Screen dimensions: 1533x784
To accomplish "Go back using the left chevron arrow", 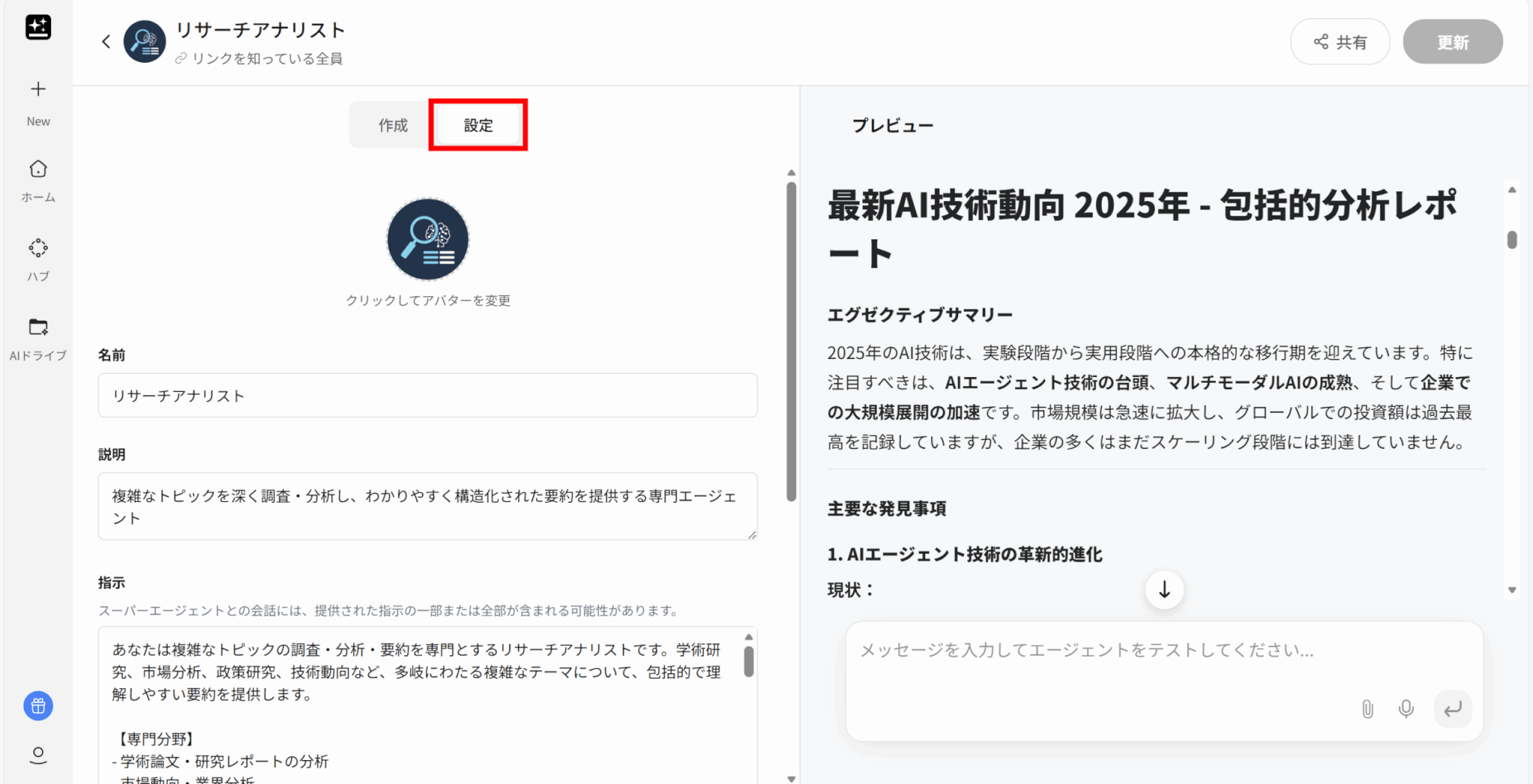I will point(106,42).
